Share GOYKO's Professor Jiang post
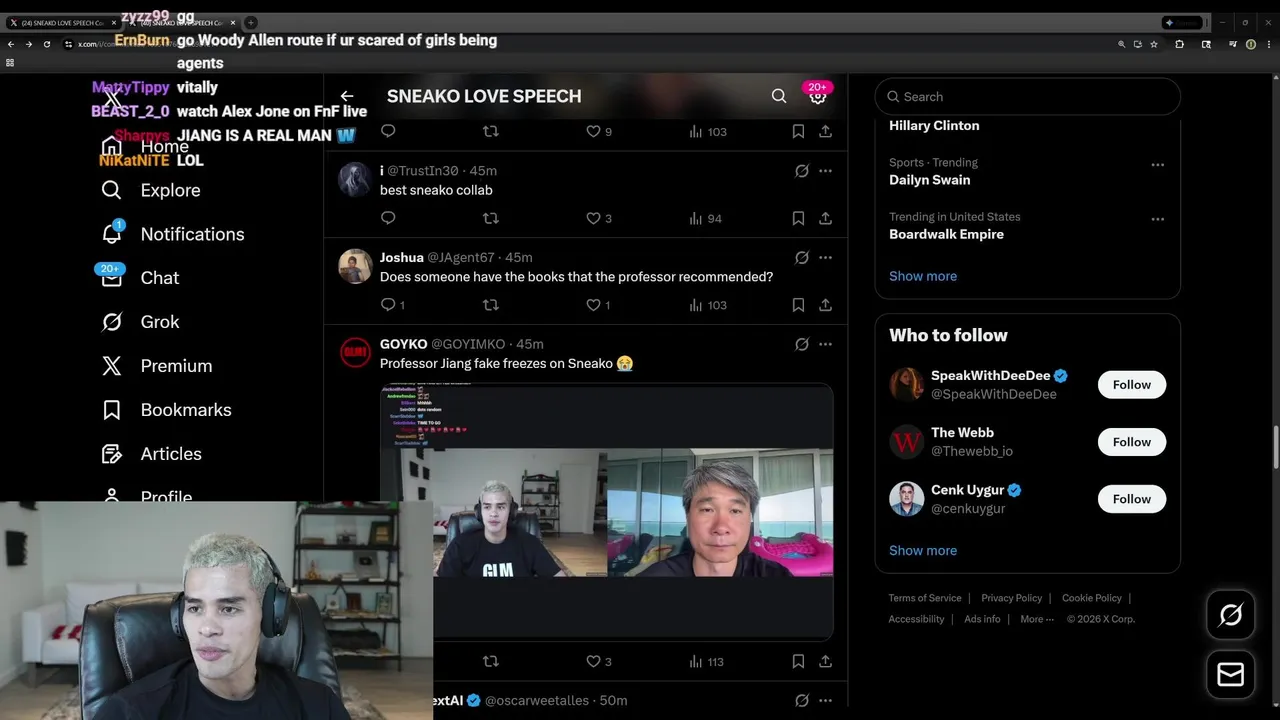This screenshot has width=1280, height=720. tap(825, 661)
